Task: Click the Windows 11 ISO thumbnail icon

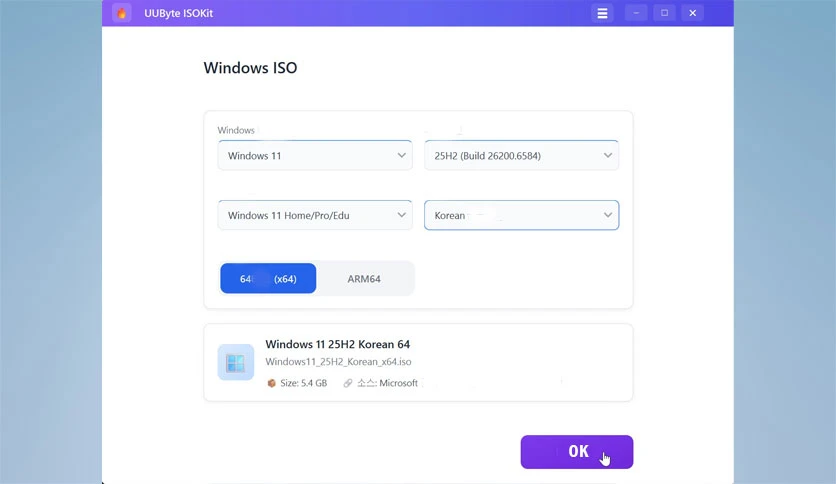Action: point(236,362)
